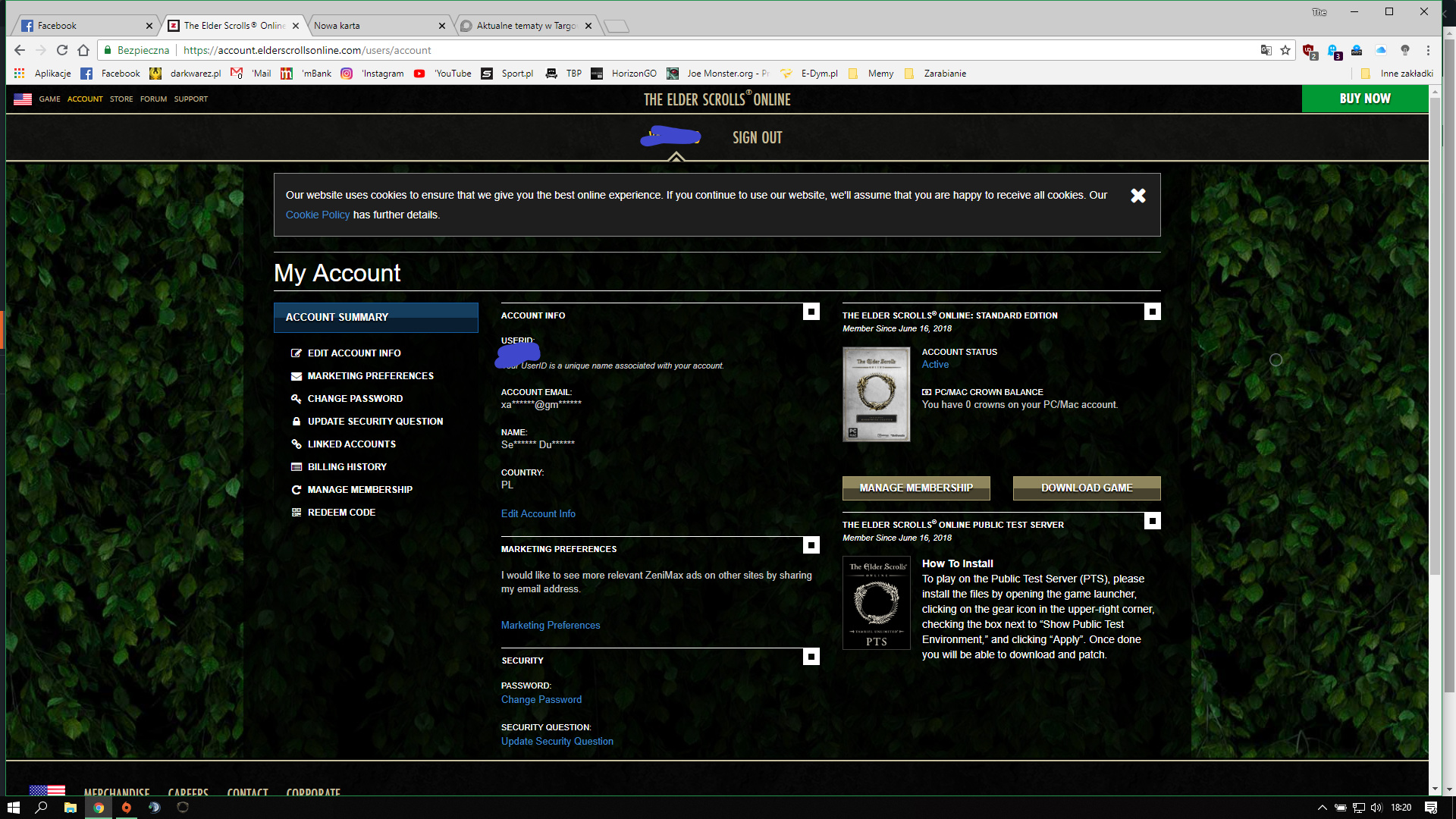
Task: Expand the Inne zakładki bookmarks folder
Action: point(1397,74)
